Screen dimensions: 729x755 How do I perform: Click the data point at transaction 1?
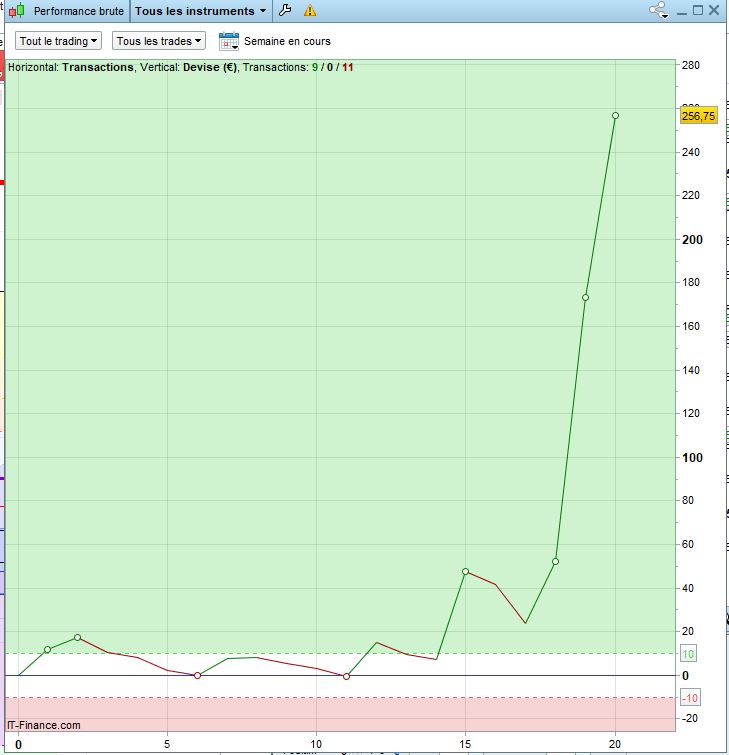click(48, 650)
